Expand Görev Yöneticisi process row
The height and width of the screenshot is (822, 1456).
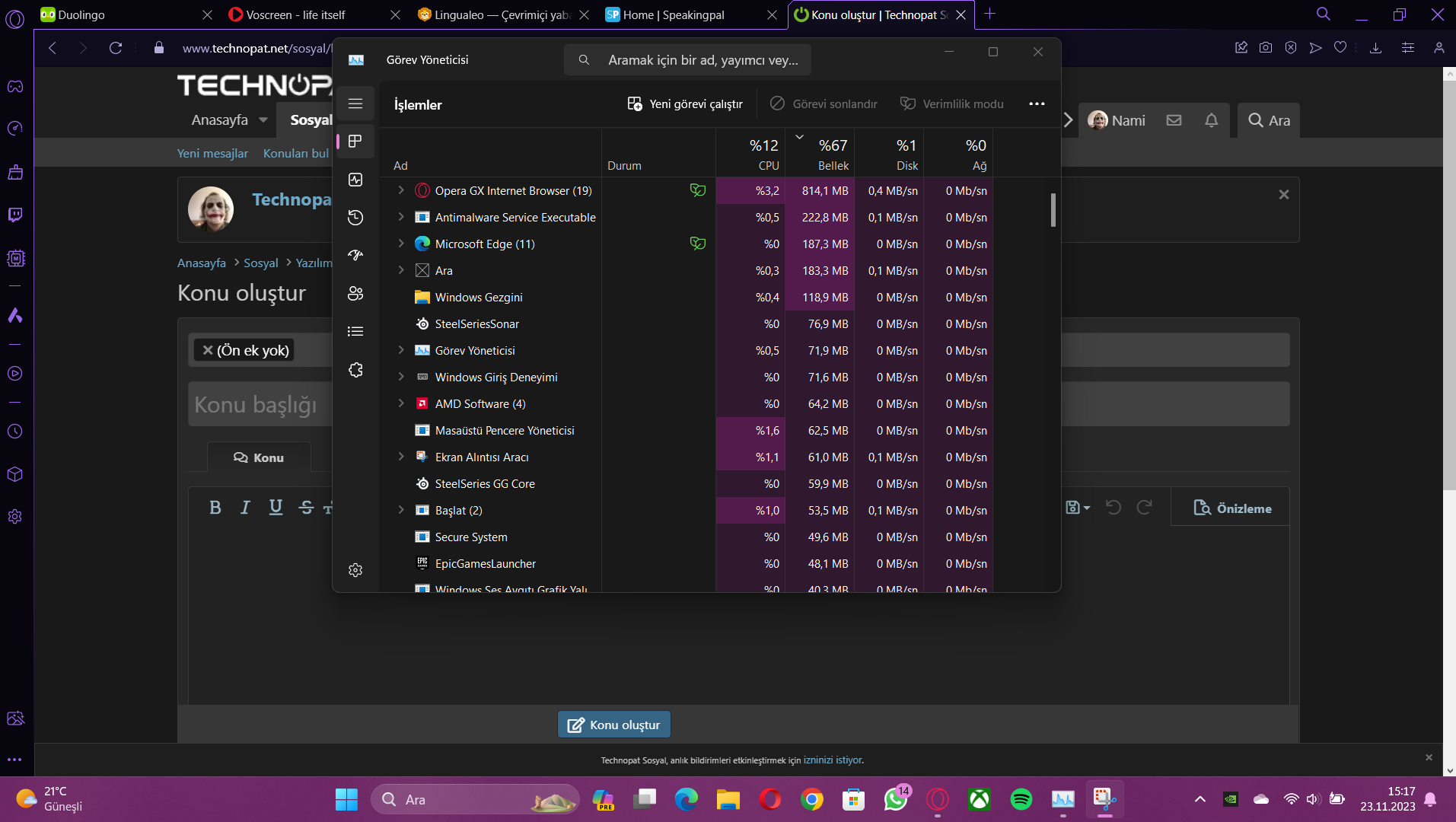click(x=401, y=350)
